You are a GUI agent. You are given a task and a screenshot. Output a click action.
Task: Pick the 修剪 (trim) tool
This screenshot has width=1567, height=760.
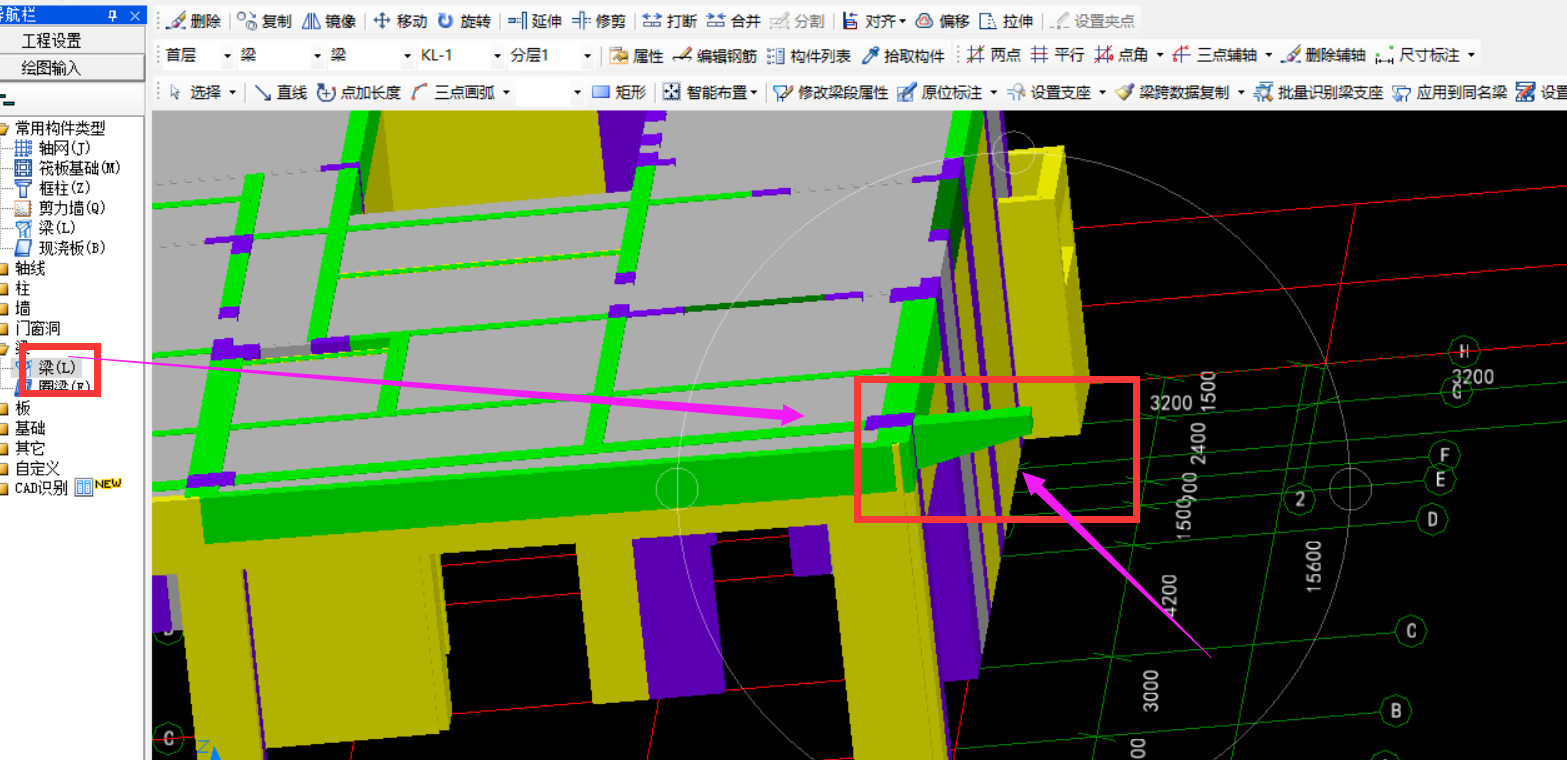(x=598, y=21)
